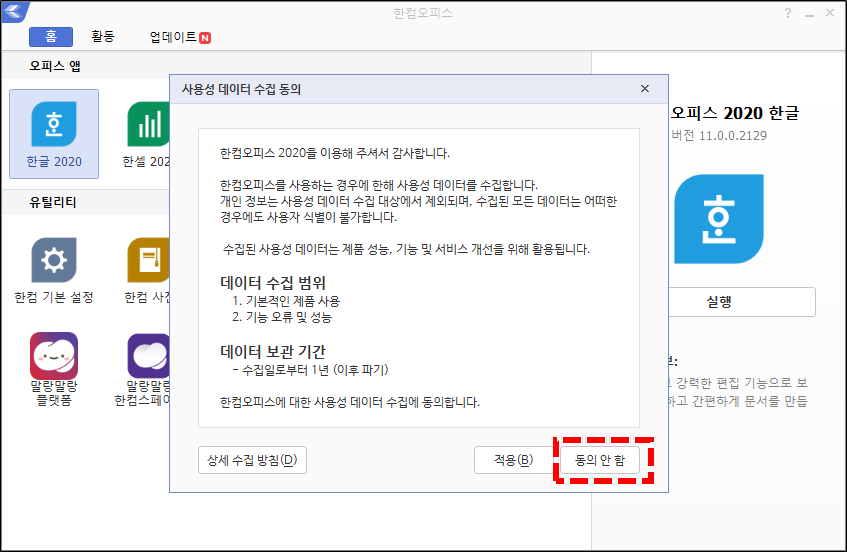The height and width of the screenshot is (552, 847).
Task: Open 상세 수집 방침(D) button
Action: pyautogui.click(x=252, y=460)
